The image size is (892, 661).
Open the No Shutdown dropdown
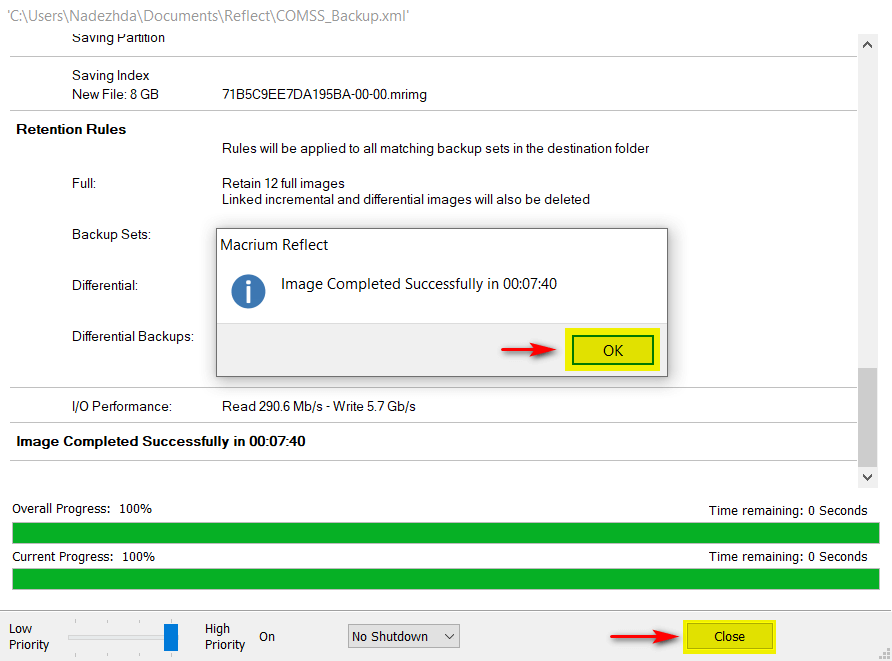403,636
